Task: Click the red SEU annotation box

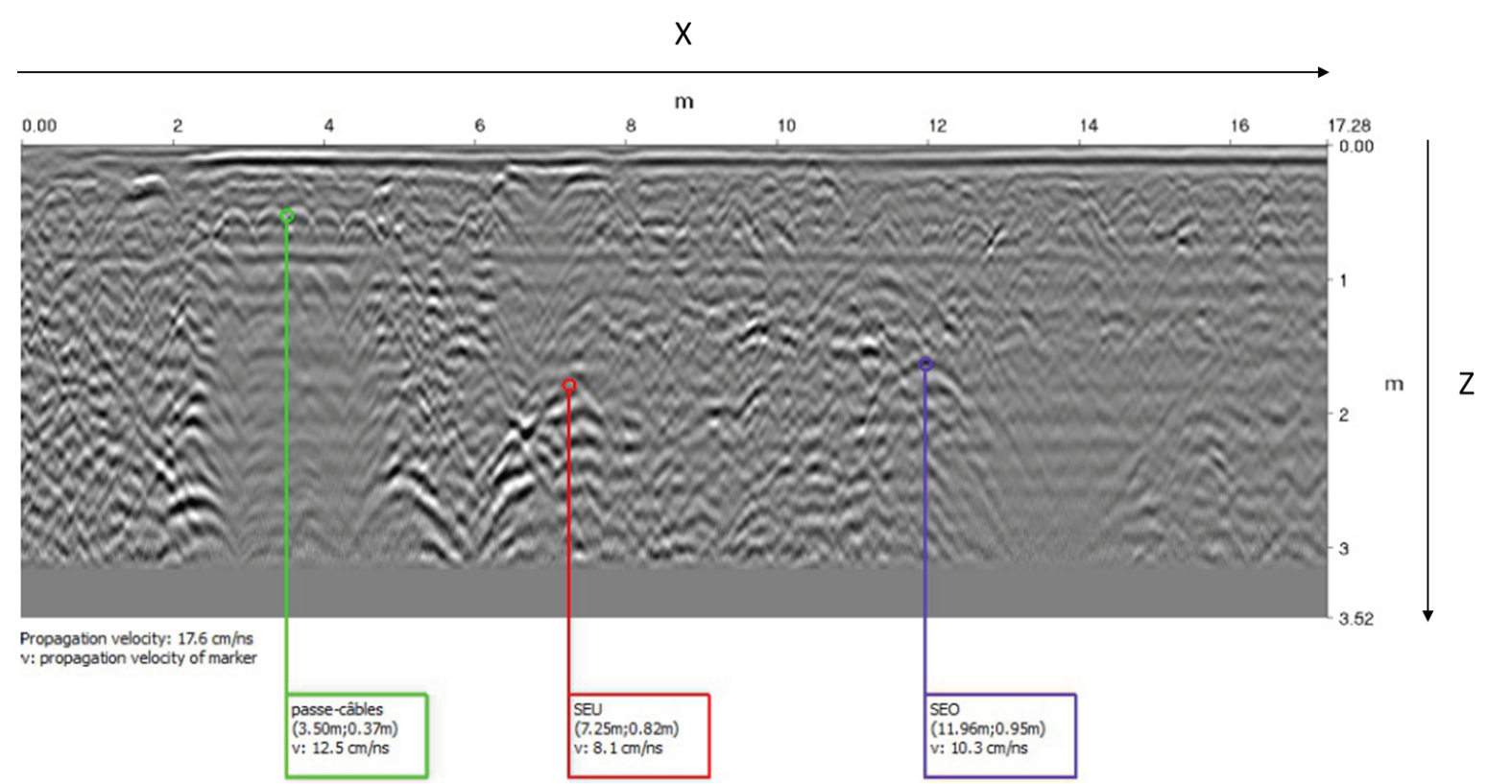Action: coord(638,735)
